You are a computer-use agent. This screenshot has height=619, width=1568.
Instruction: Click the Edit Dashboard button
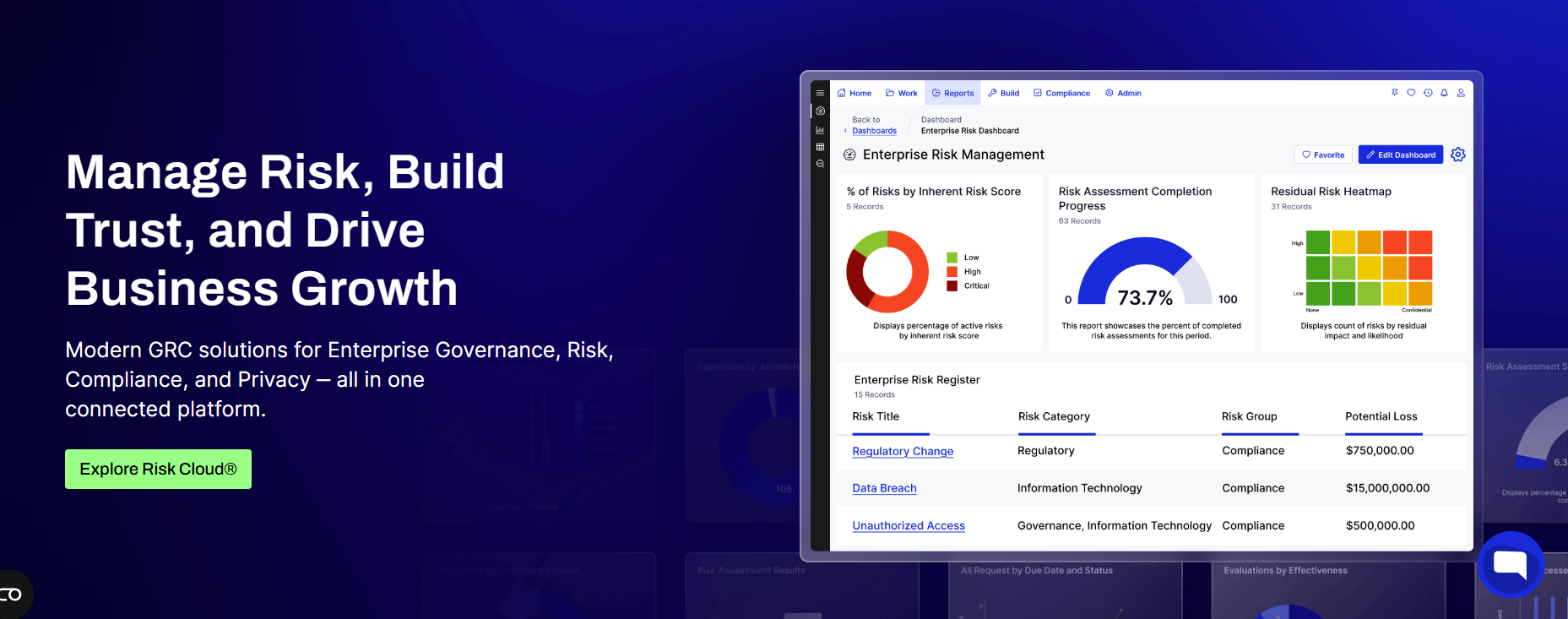(x=1401, y=155)
